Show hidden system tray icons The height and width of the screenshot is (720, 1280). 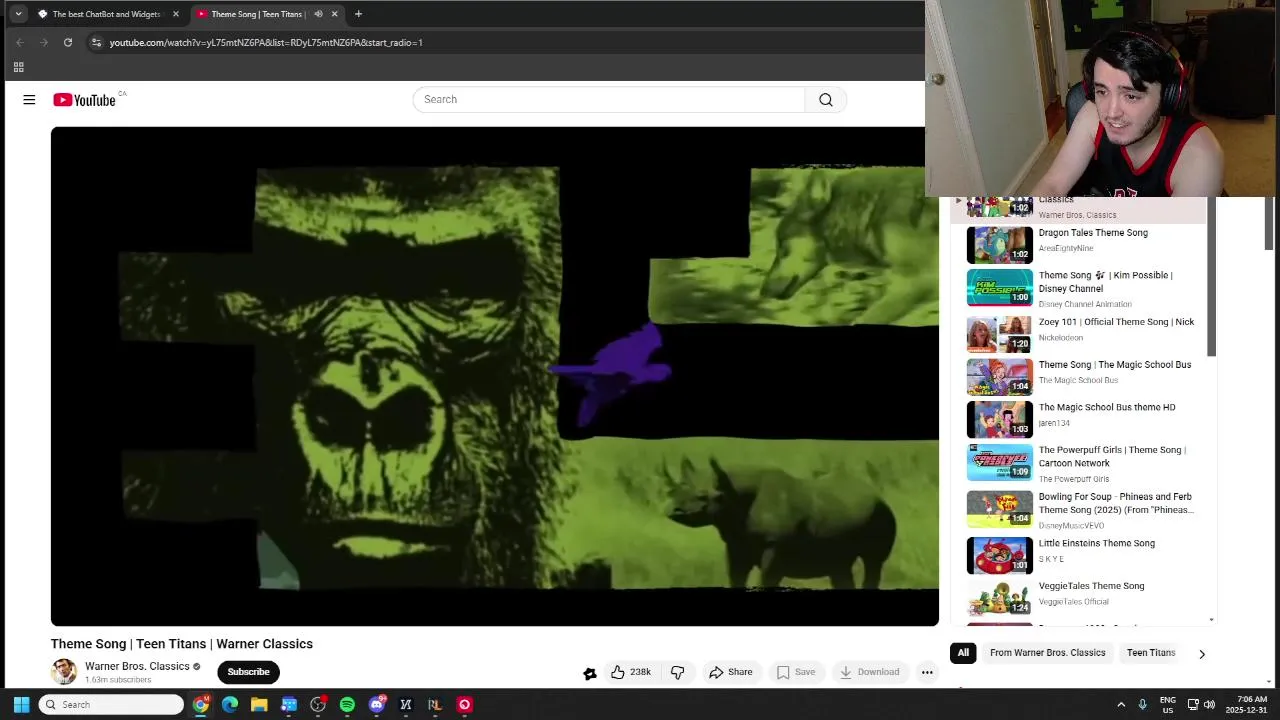pos(1121,705)
